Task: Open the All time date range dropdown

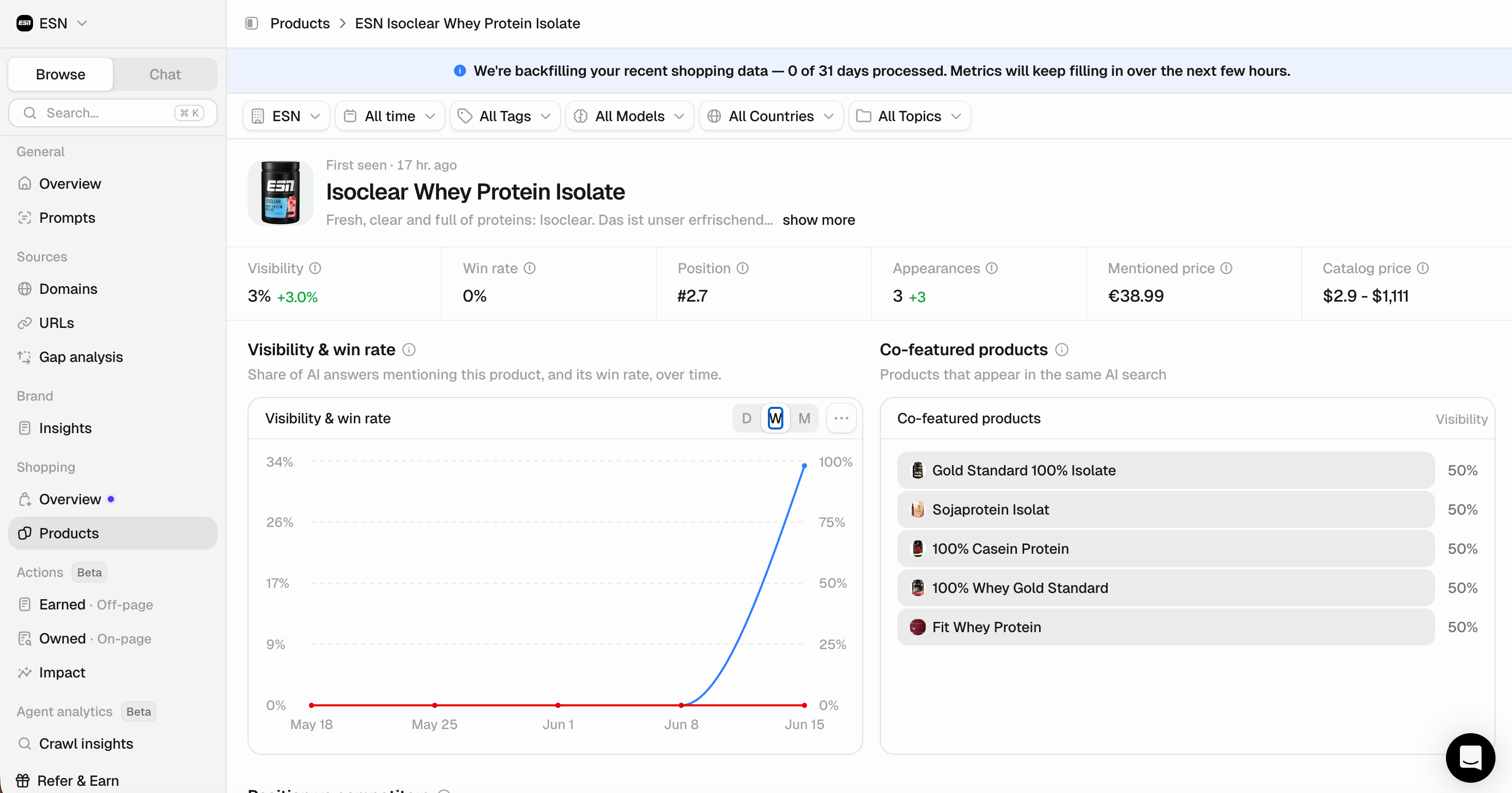Action: (x=390, y=116)
